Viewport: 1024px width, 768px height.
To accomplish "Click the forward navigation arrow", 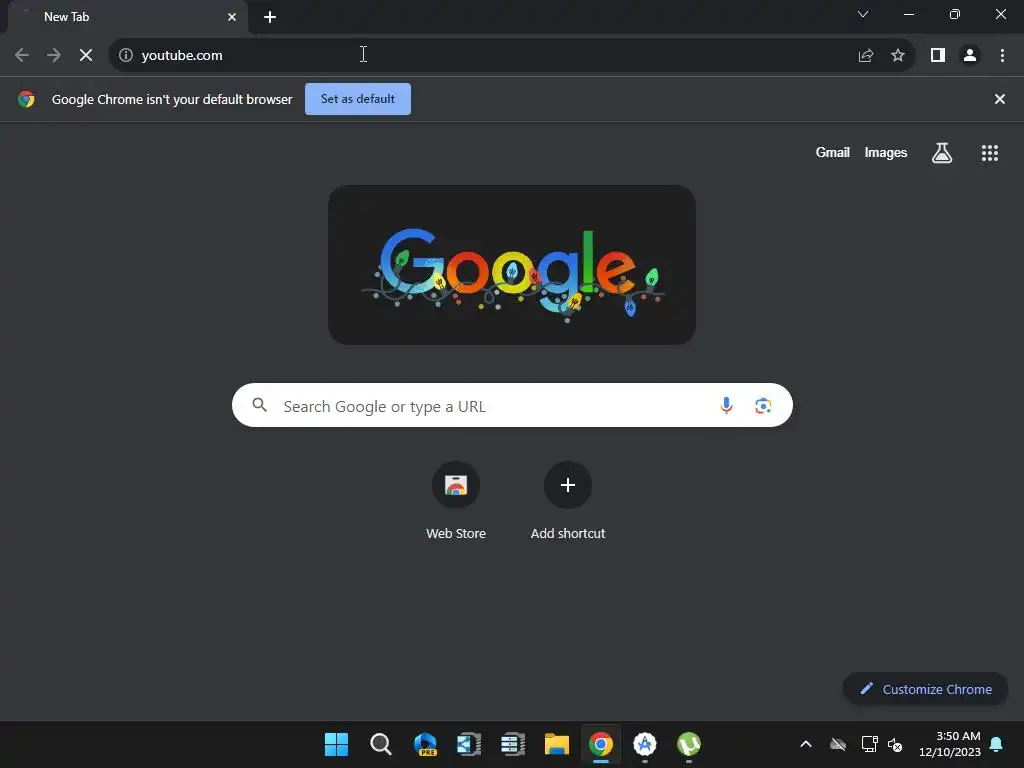I will click(54, 56).
